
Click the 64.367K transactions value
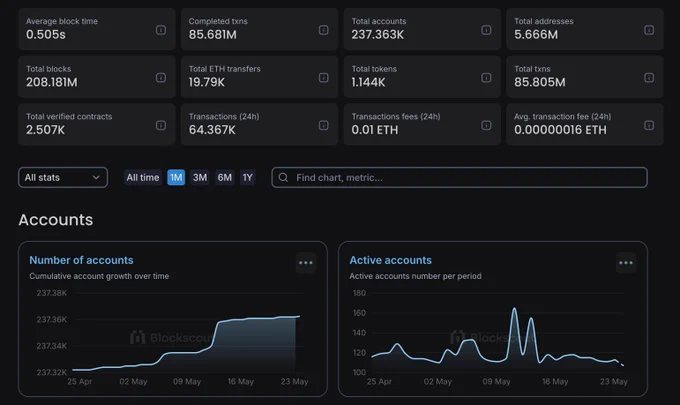point(212,130)
